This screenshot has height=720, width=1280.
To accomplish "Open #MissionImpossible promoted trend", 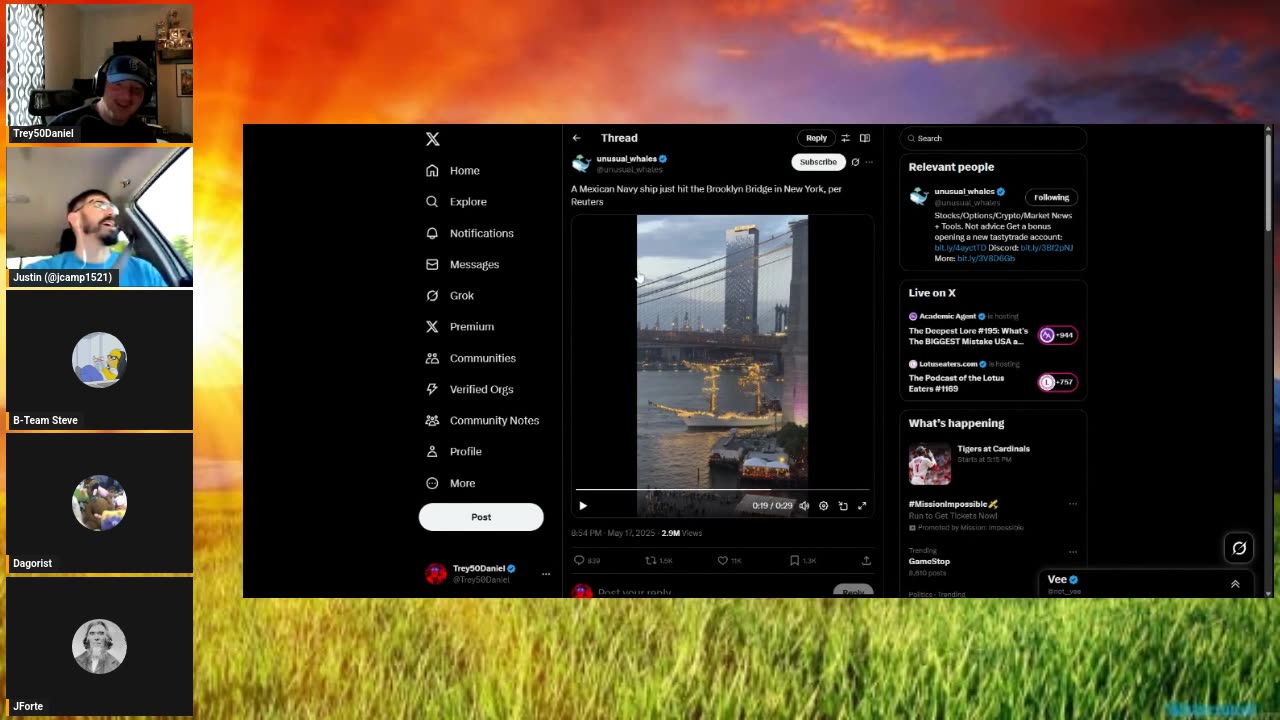I will (x=952, y=504).
